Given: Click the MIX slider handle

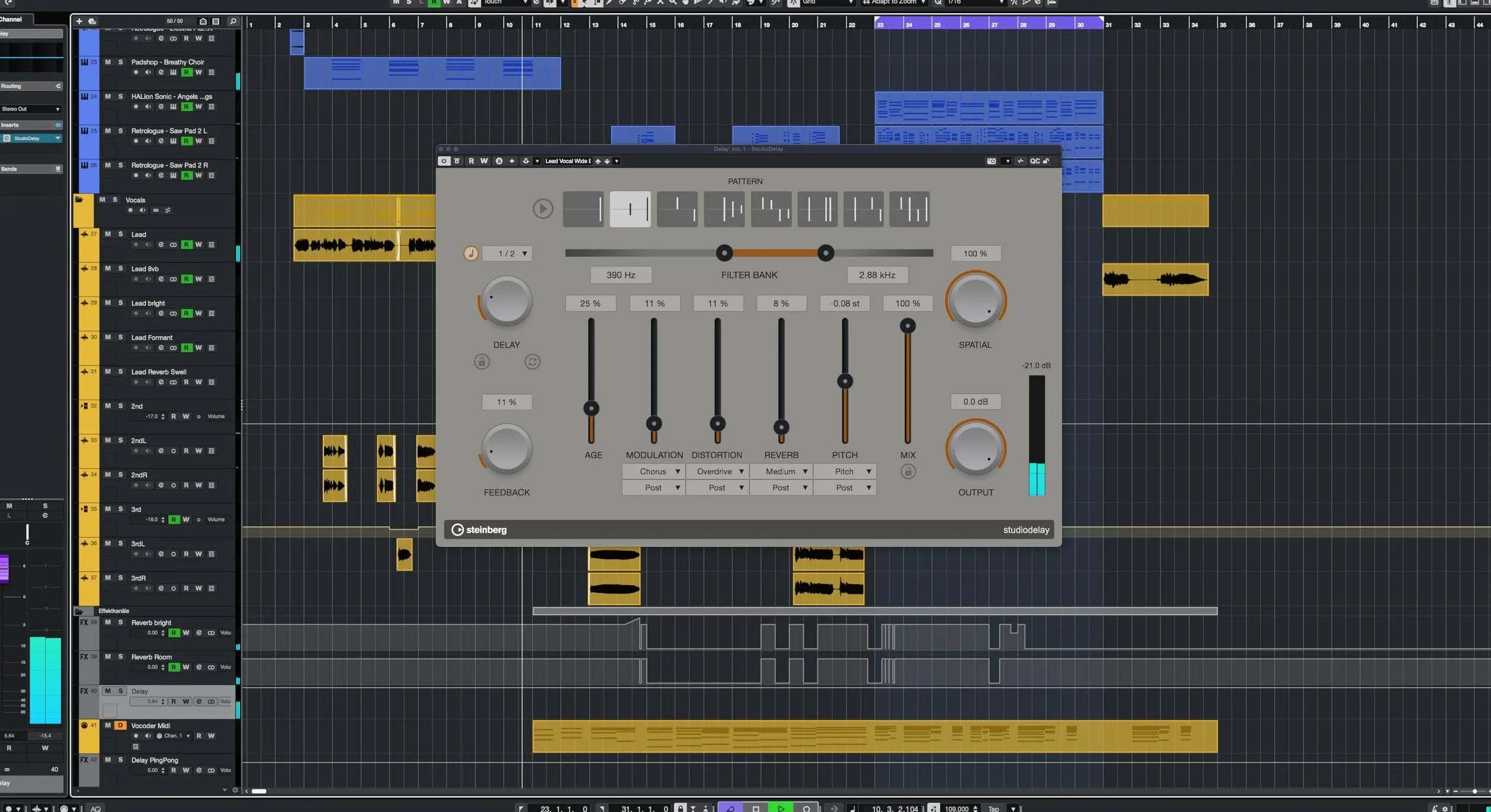Looking at the screenshot, I should click(x=908, y=326).
